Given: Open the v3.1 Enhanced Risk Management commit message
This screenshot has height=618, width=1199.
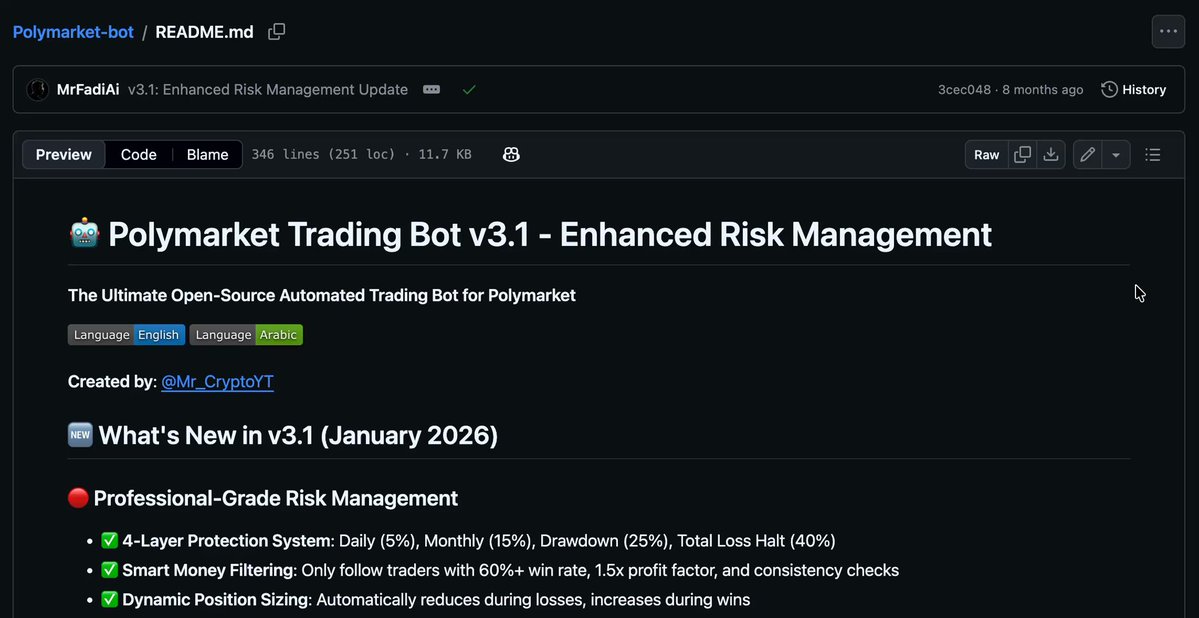Looking at the screenshot, I should pos(268,89).
